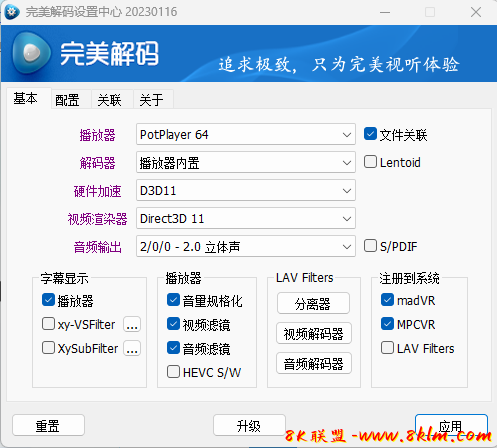The width and height of the screenshot is (497, 448).
Task: Minimize the 完美解码设置中心 window
Action: pos(385,12)
